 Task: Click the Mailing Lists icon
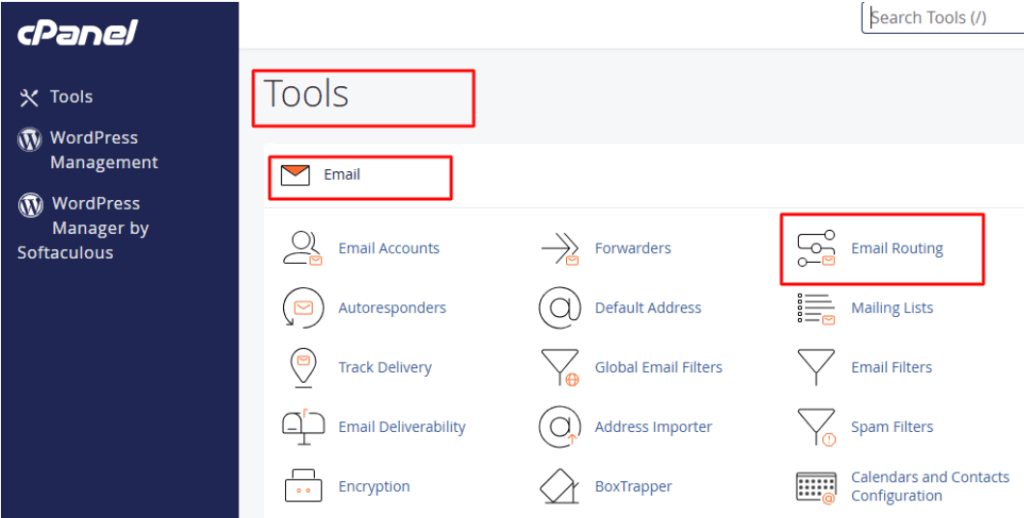(x=816, y=308)
